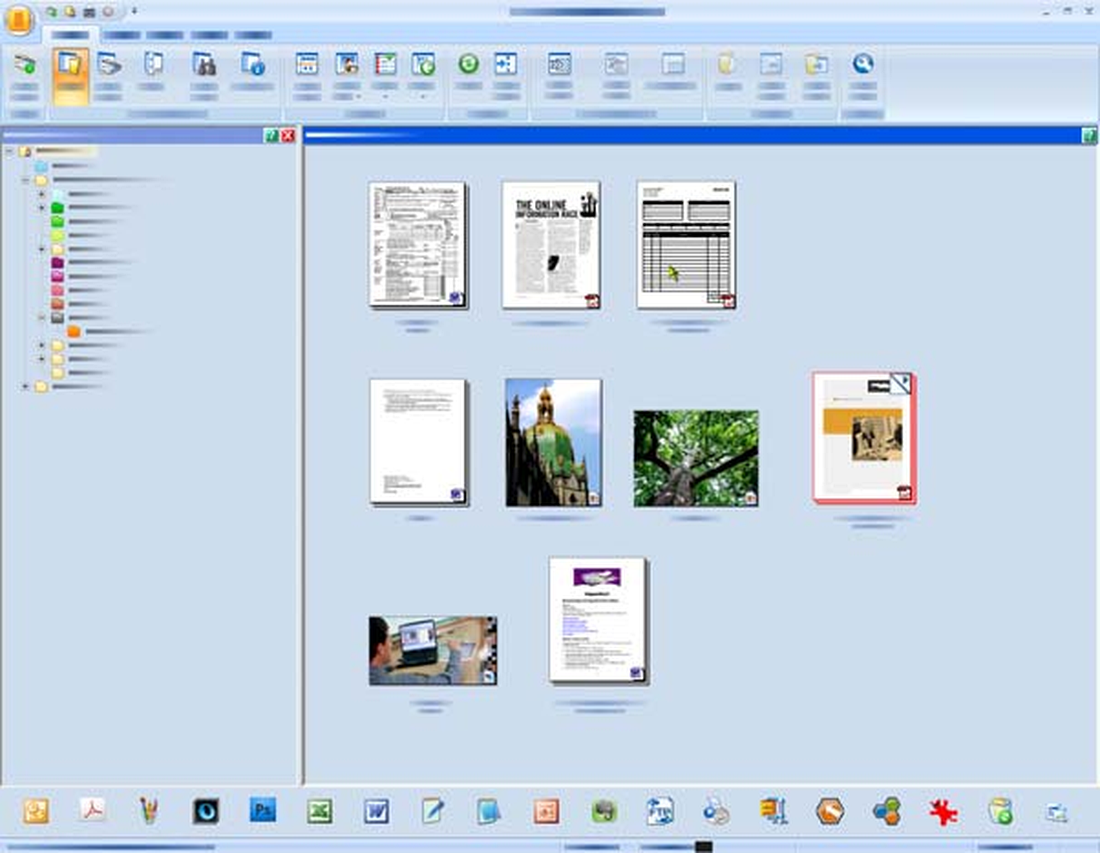This screenshot has height=853, width=1100.
Task: Select the green domed building photo thumbnail
Action: [x=554, y=443]
